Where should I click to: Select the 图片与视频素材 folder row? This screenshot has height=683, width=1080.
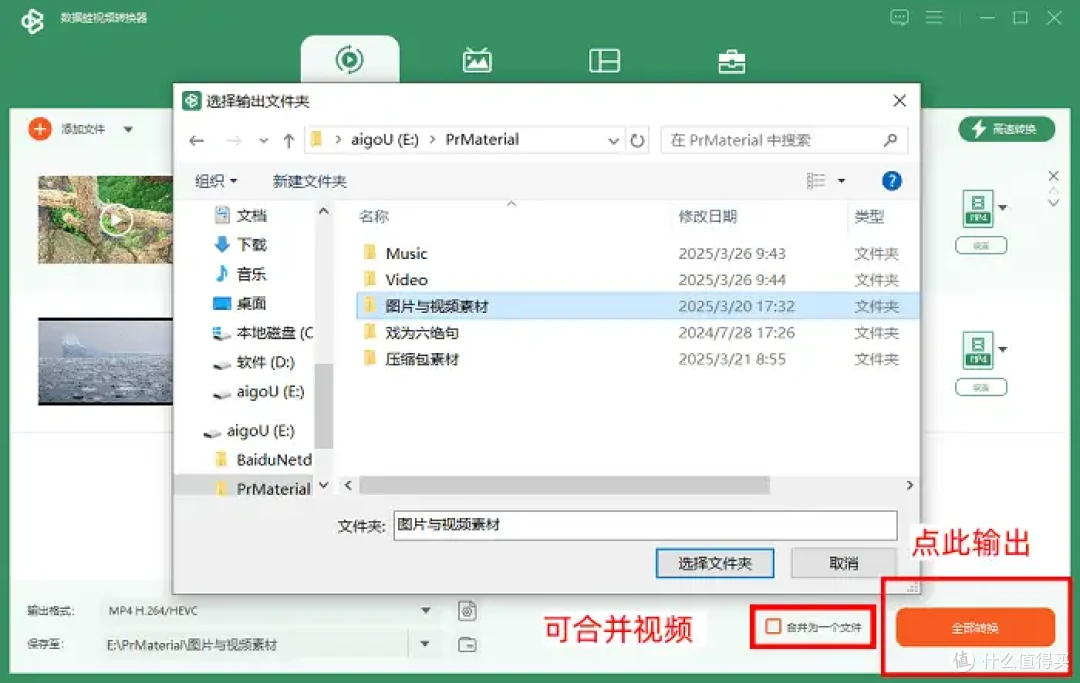click(637, 306)
